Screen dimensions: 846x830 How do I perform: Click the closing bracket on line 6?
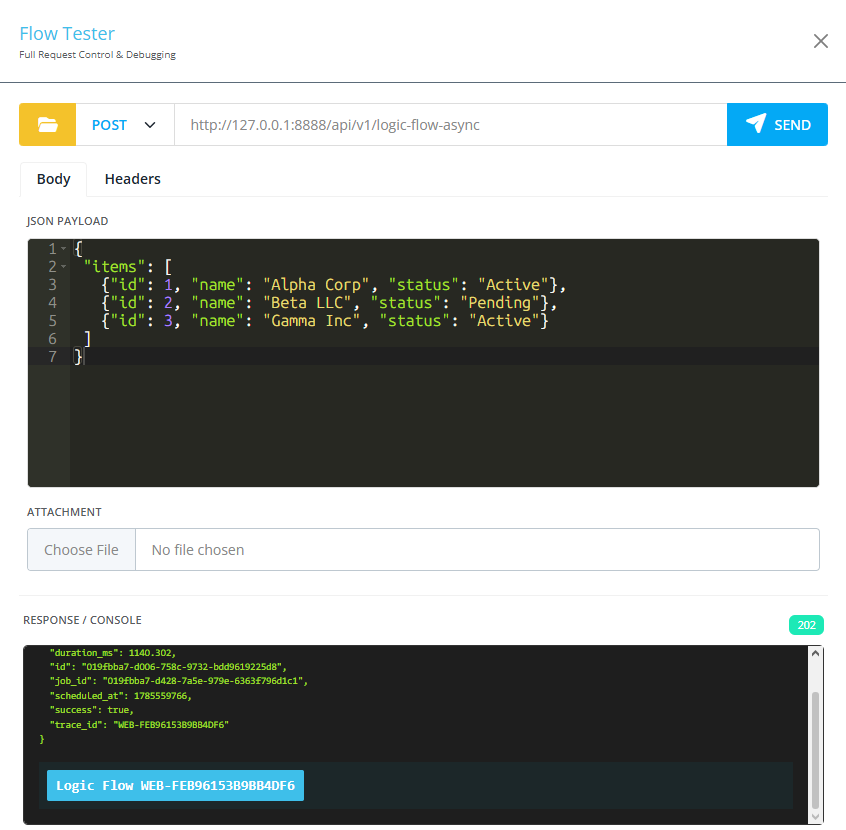(87, 339)
